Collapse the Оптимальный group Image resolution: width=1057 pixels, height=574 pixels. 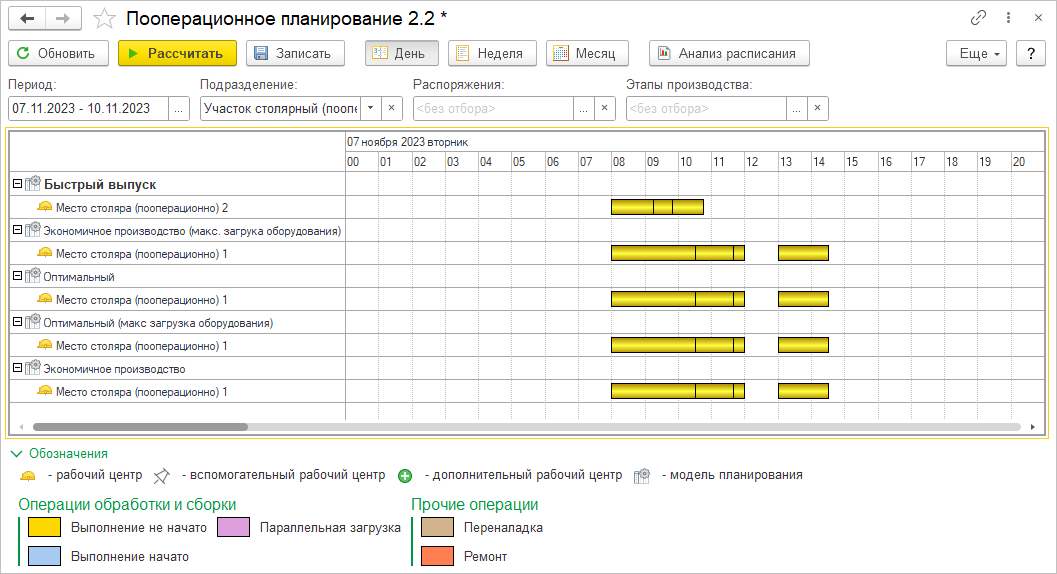point(18,275)
